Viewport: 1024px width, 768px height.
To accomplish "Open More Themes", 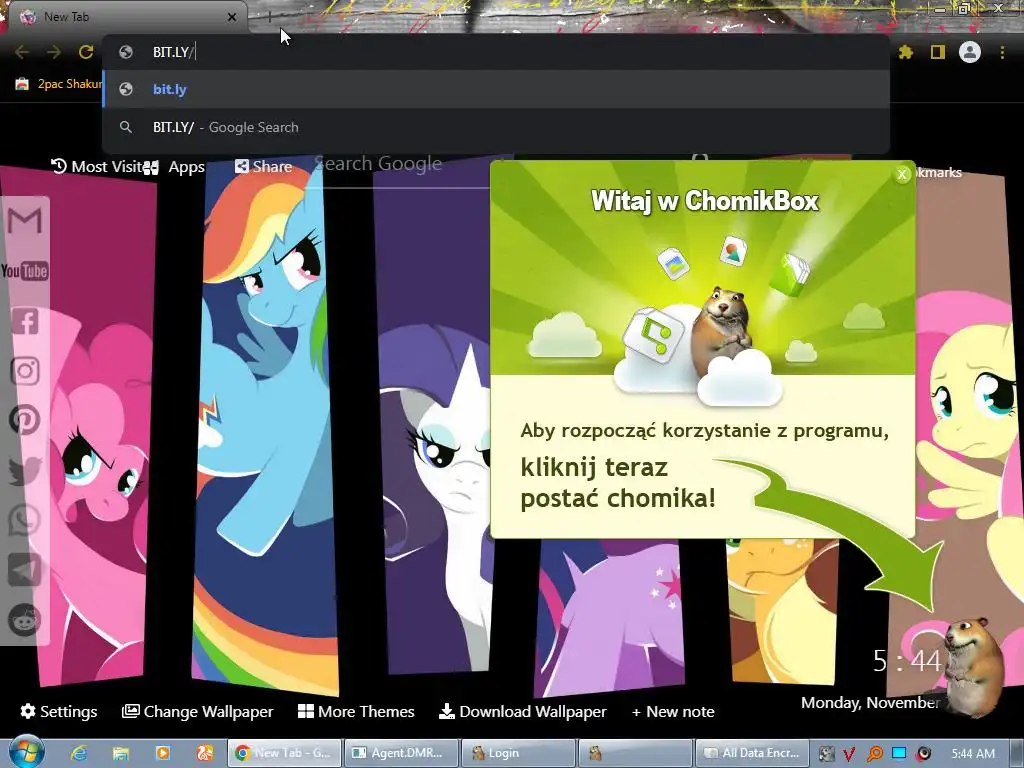I will pos(356,711).
